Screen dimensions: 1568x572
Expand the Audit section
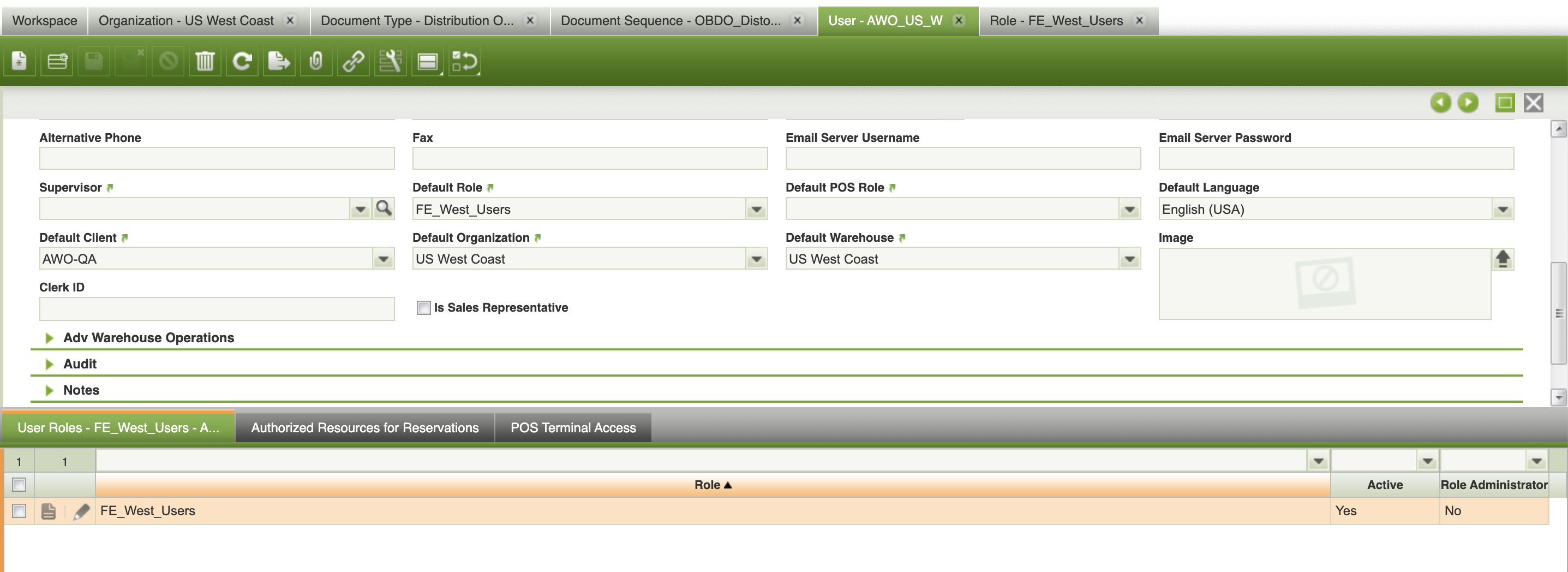point(49,364)
